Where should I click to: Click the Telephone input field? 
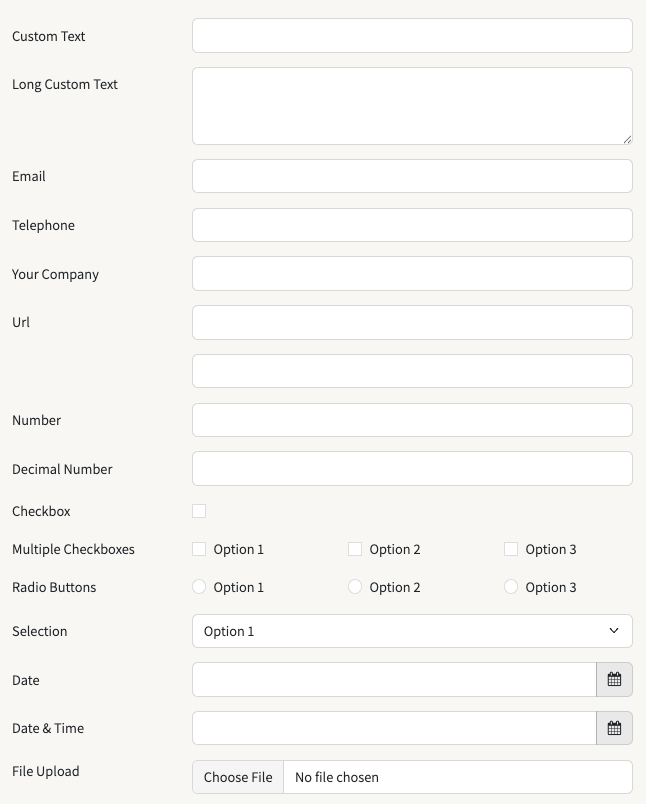point(412,224)
